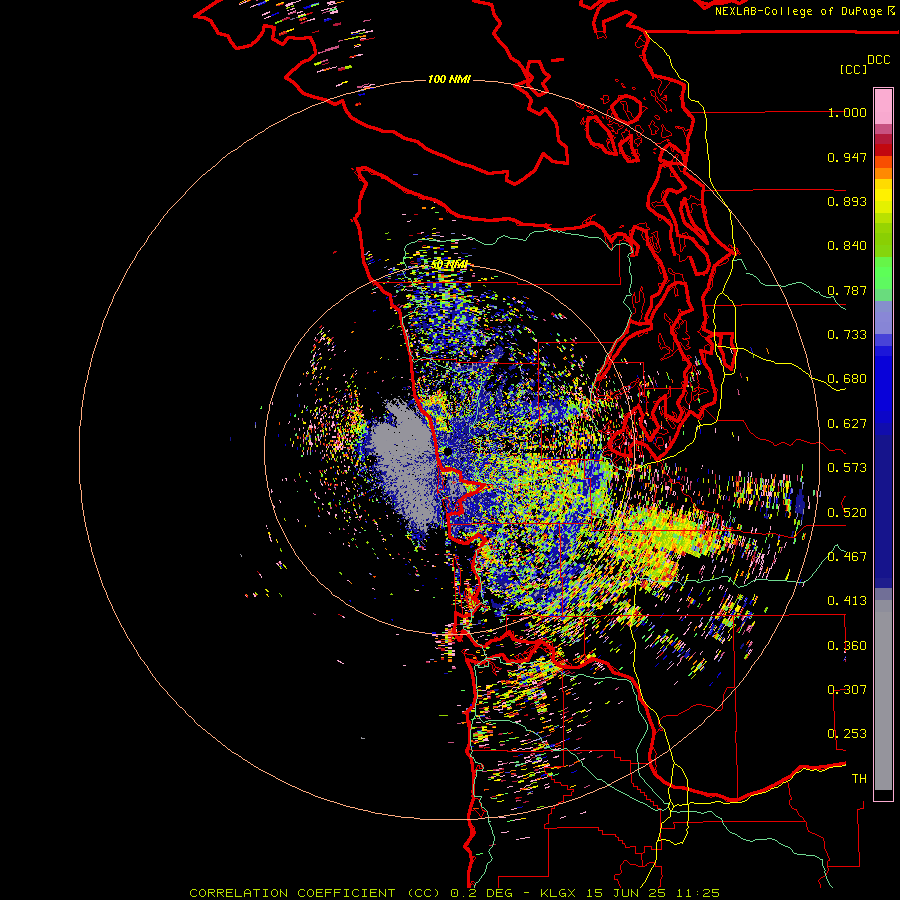Screen dimensions: 900x900
Task: Click the 0.413 color scale value
Action: pyautogui.click(x=847, y=601)
